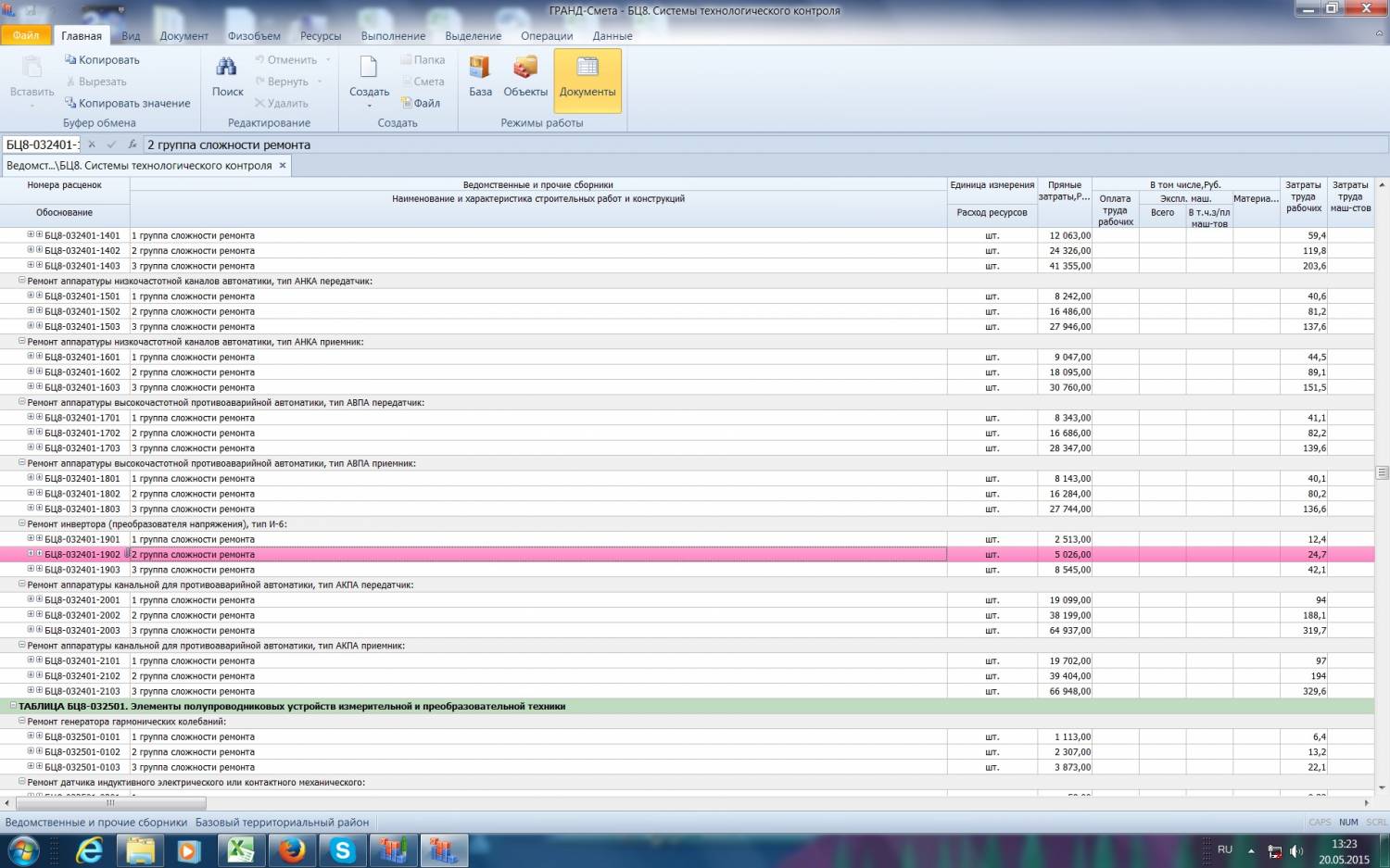Click the Файл icon in Создать group
The image size is (1390, 868).
(420, 104)
